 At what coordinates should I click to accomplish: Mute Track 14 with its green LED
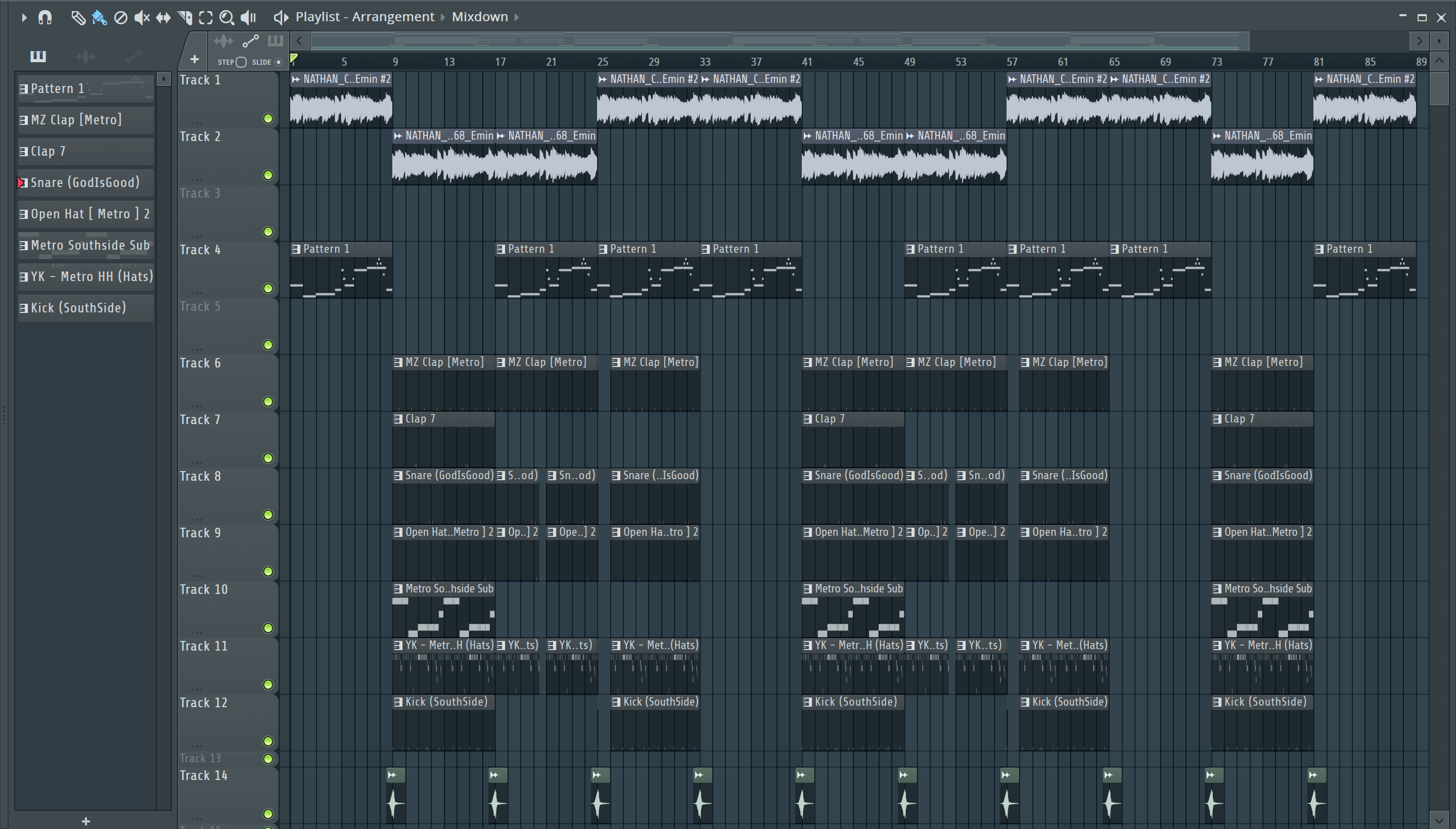(x=267, y=814)
